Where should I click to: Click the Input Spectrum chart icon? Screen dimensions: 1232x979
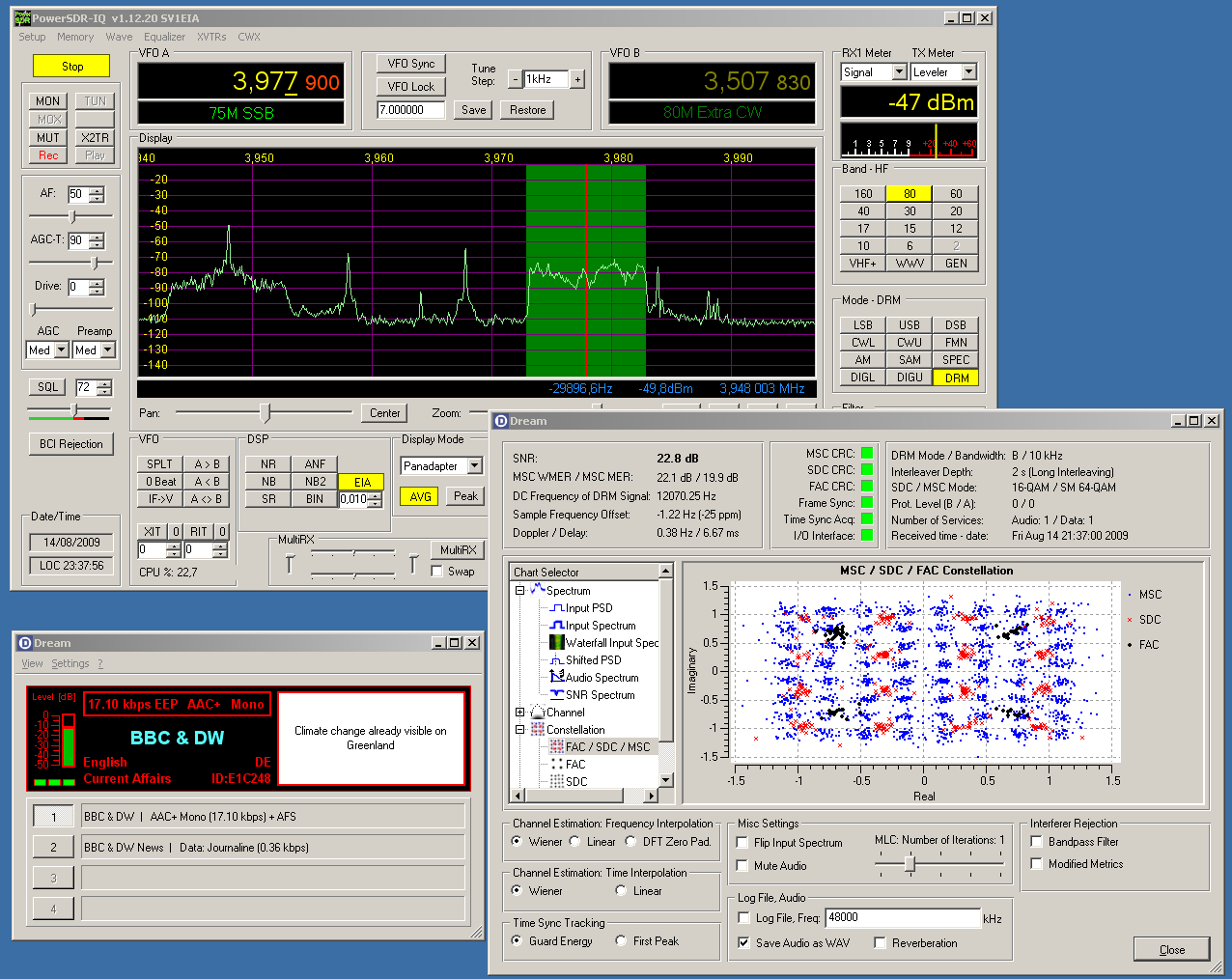point(556,626)
